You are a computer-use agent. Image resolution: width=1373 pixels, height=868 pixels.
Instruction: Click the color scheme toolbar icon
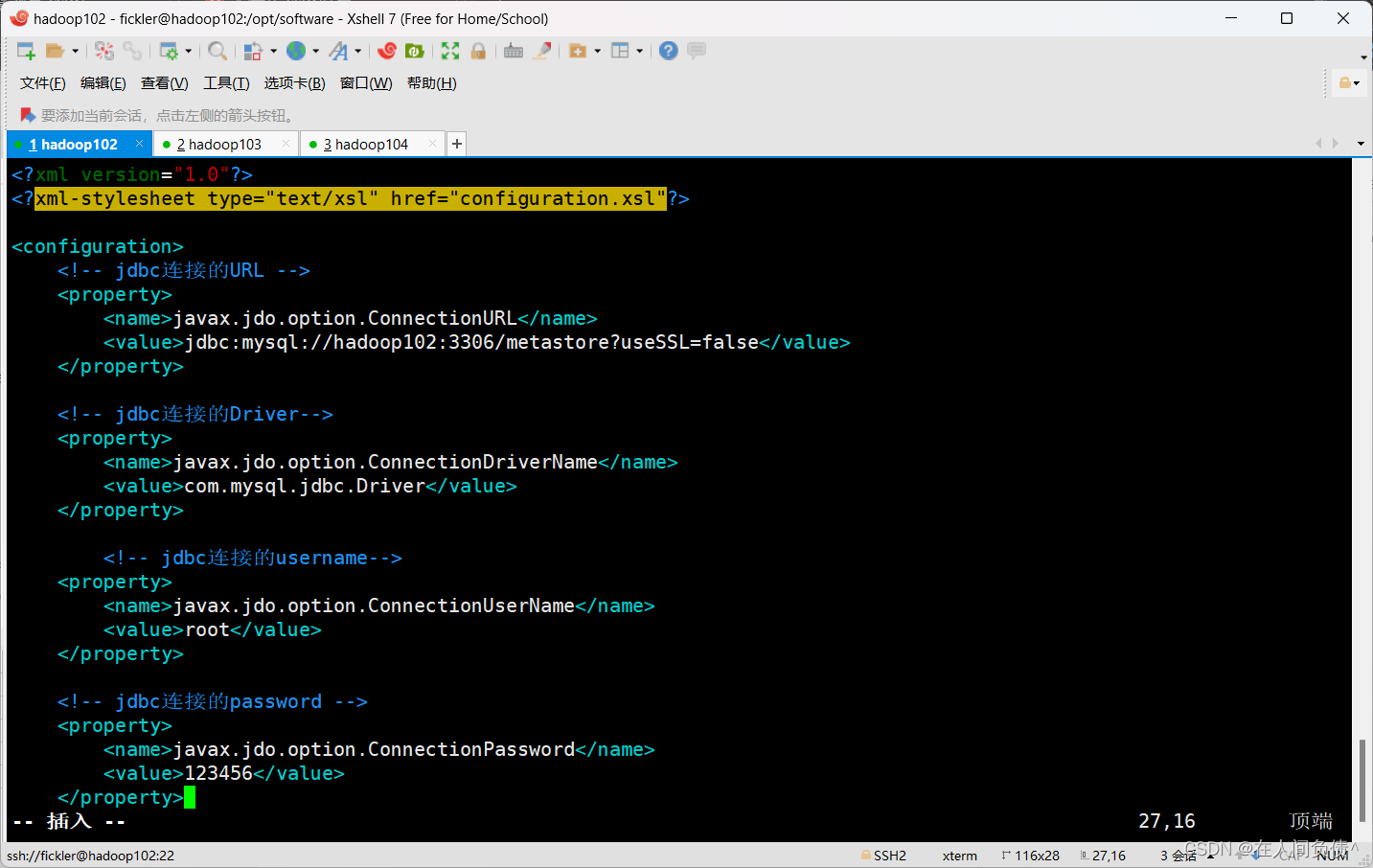point(253,51)
